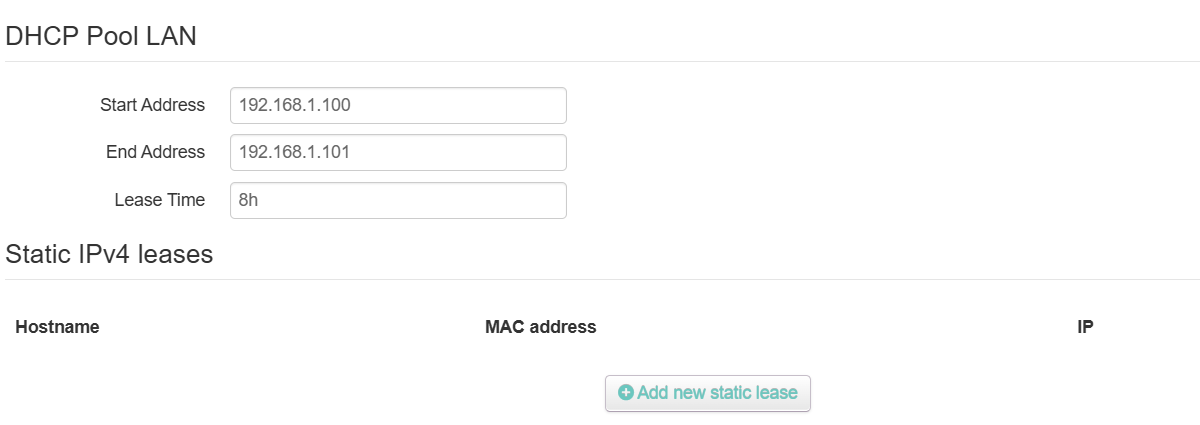Click the End Address label
The image size is (1200, 425).
click(x=155, y=152)
